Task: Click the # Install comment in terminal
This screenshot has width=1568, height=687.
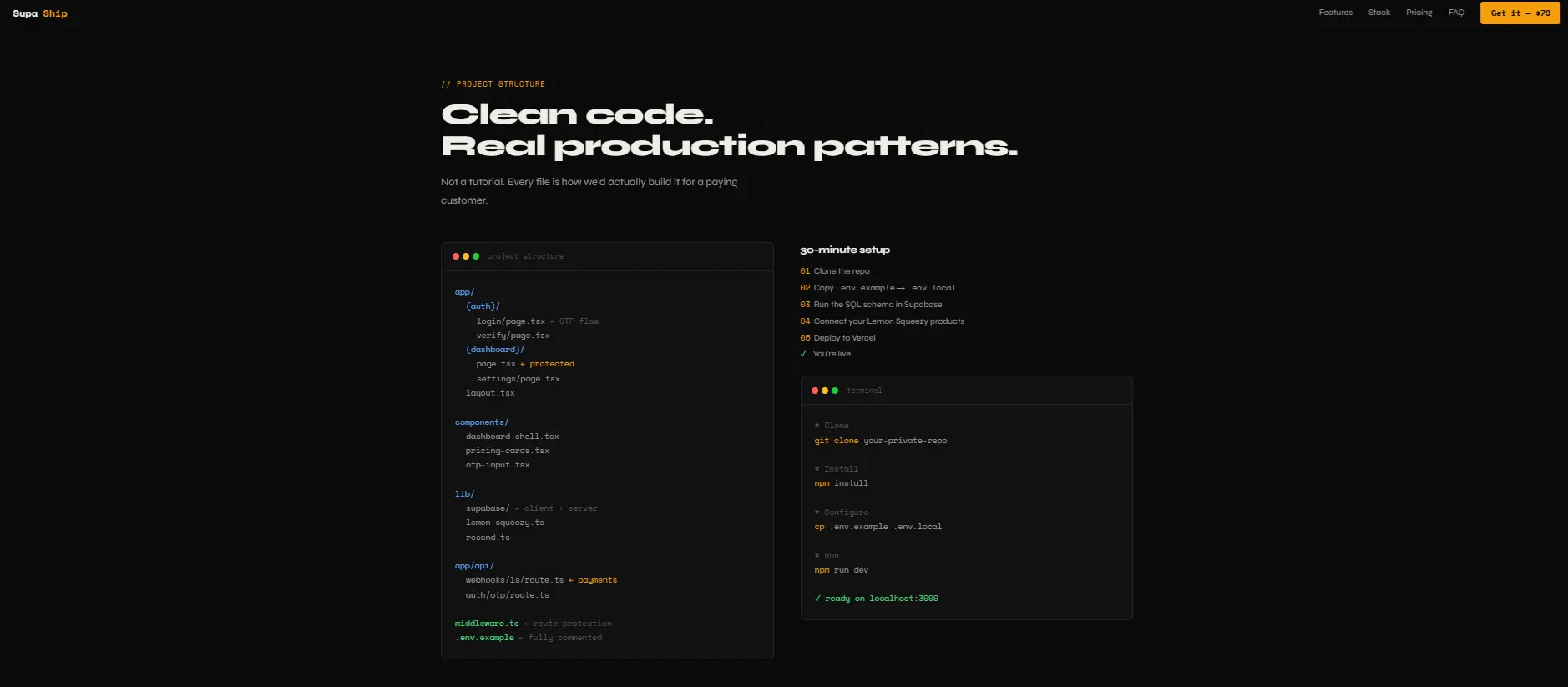Action: coord(836,469)
